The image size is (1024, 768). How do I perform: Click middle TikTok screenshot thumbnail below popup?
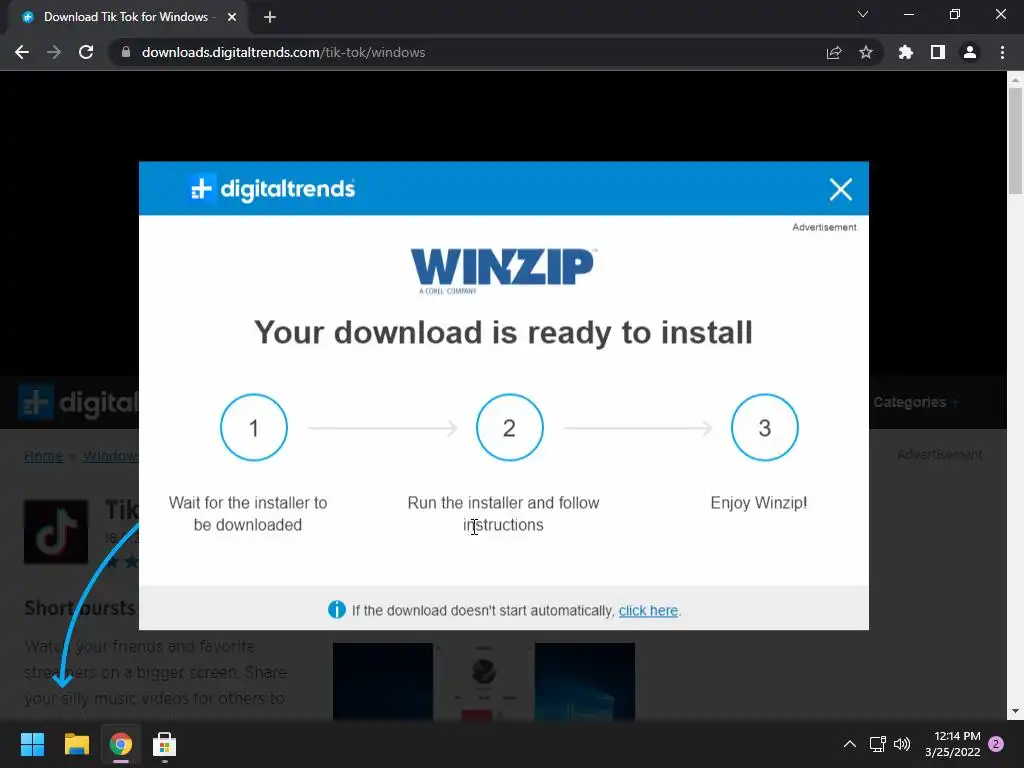coord(484,682)
